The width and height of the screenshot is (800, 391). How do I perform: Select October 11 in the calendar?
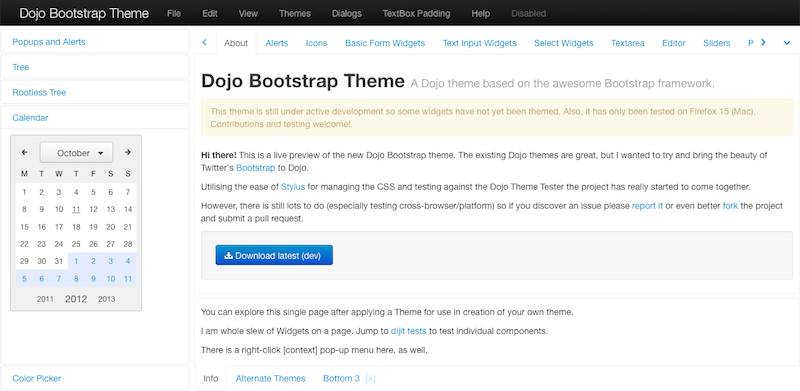76,209
